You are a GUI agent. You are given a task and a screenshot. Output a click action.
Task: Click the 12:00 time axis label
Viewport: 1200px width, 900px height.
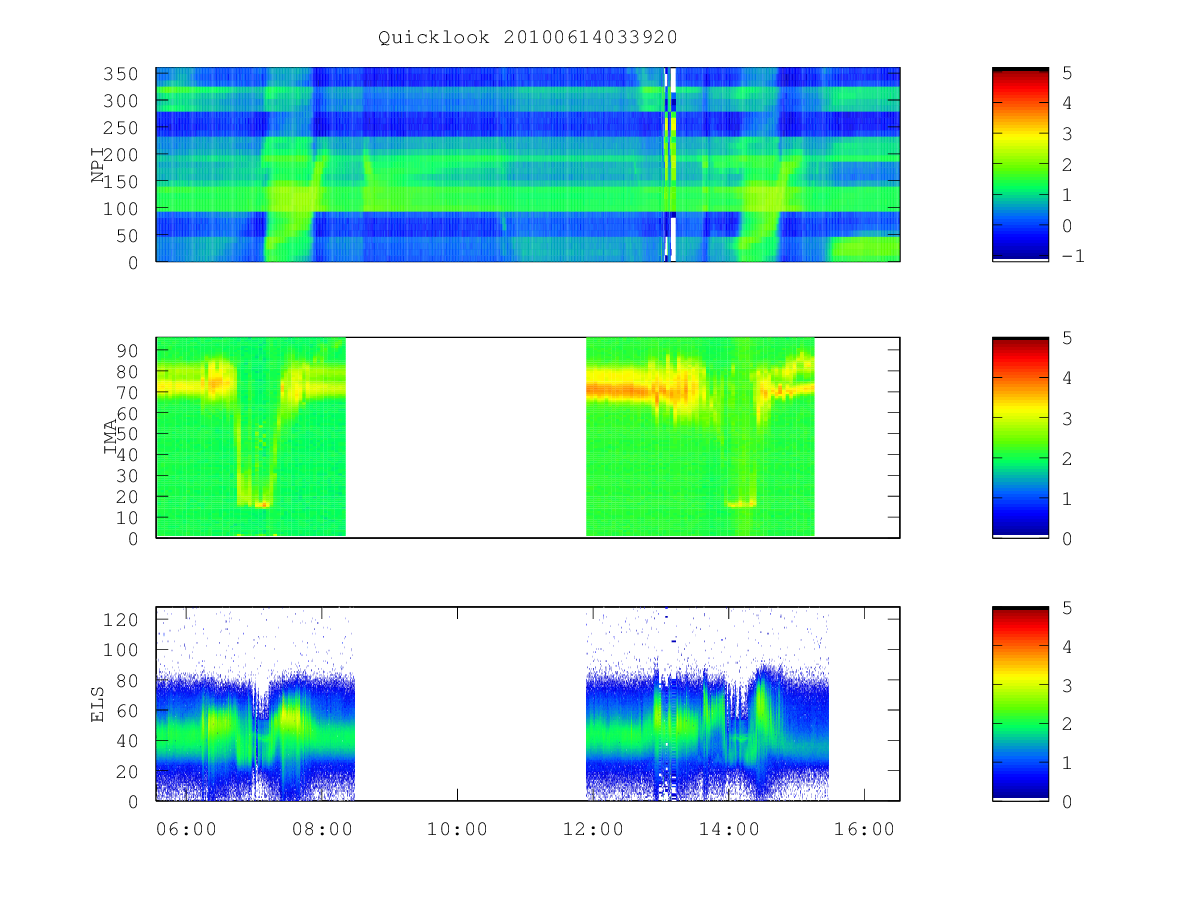pos(593,829)
